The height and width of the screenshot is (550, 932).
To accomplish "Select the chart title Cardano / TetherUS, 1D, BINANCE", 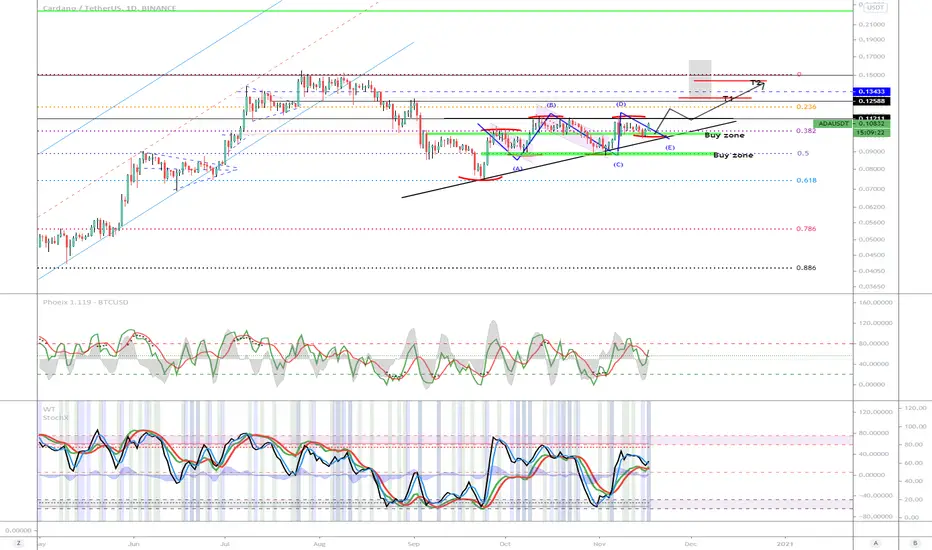I will (109, 8).
